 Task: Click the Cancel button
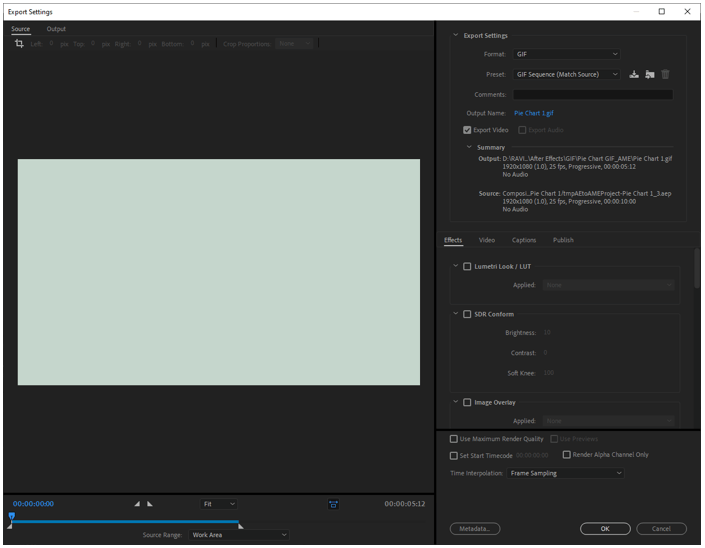point(661,529)
